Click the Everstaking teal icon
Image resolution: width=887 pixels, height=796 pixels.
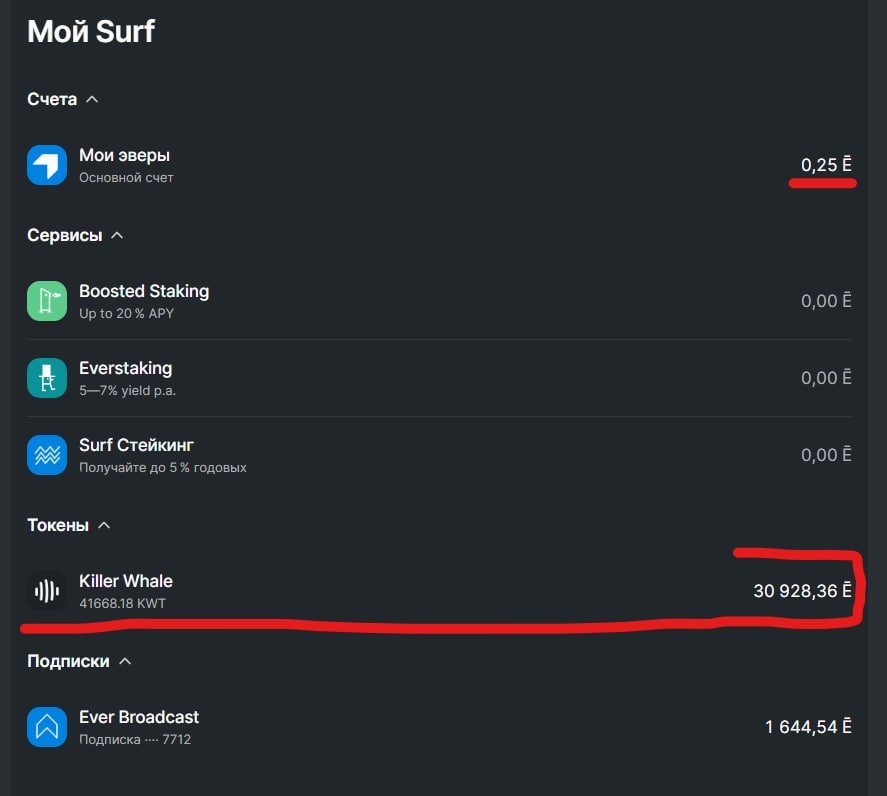tap(47, 378)
